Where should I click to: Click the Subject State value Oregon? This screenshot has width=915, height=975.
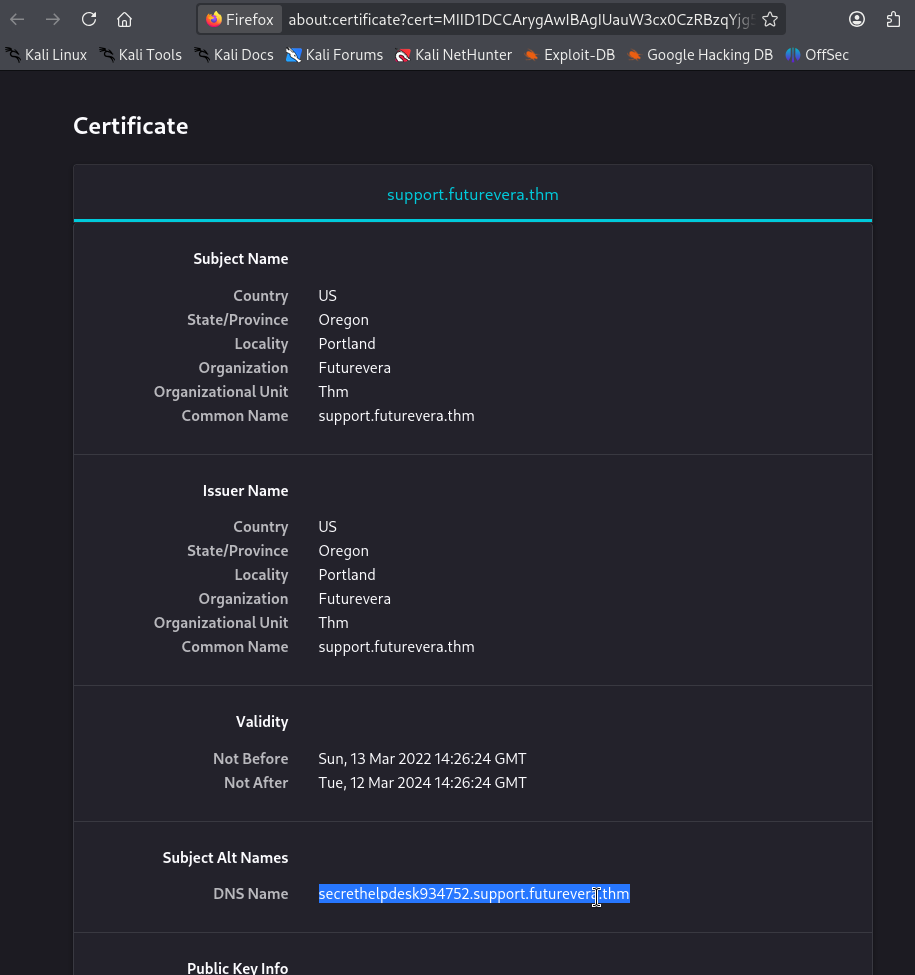(343, 320)
